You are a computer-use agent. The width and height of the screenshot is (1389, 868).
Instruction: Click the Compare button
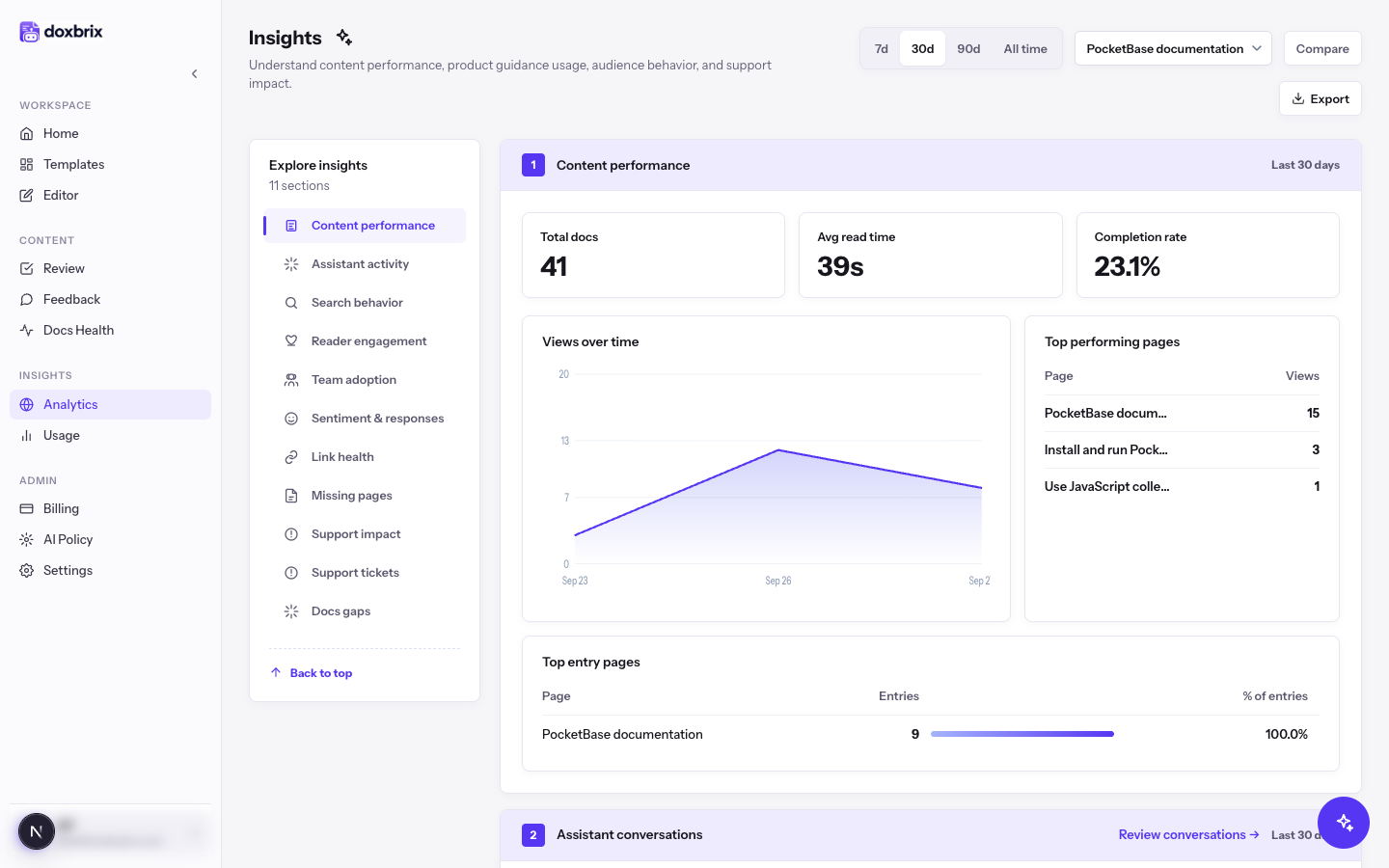click(x=1322, y=48)
